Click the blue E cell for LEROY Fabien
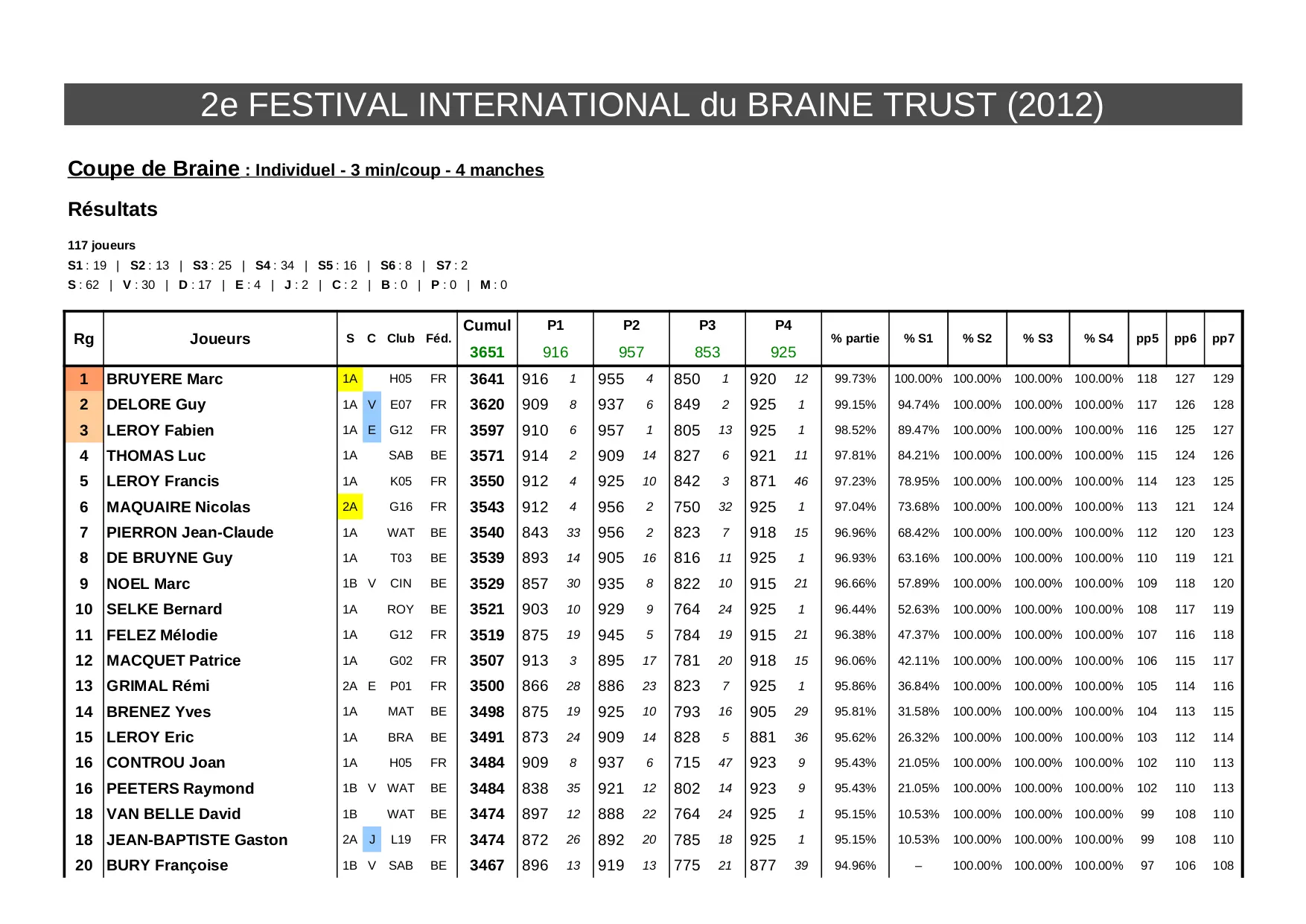 372,430
